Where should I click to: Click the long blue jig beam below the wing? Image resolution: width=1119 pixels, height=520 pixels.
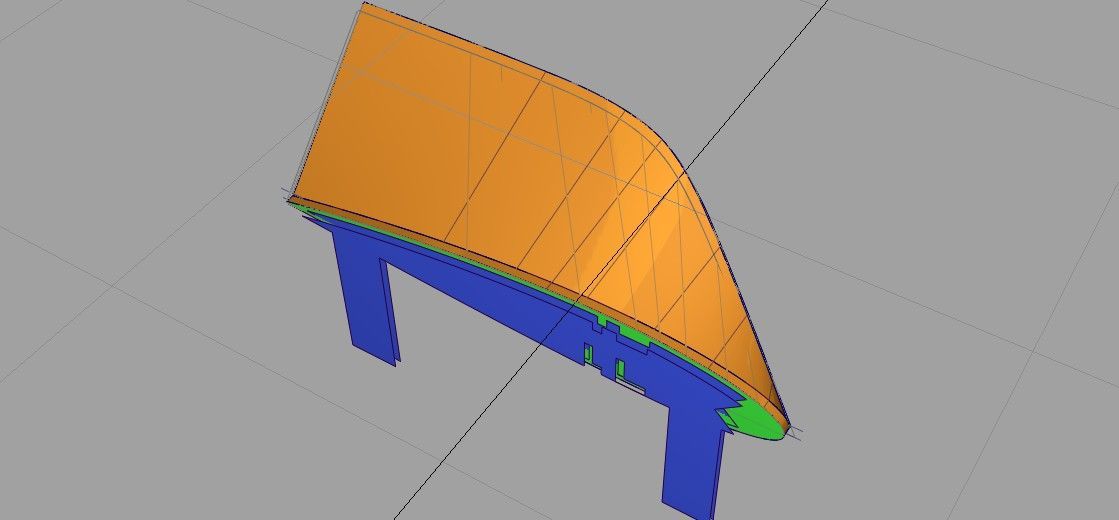[x=480, y=300]
